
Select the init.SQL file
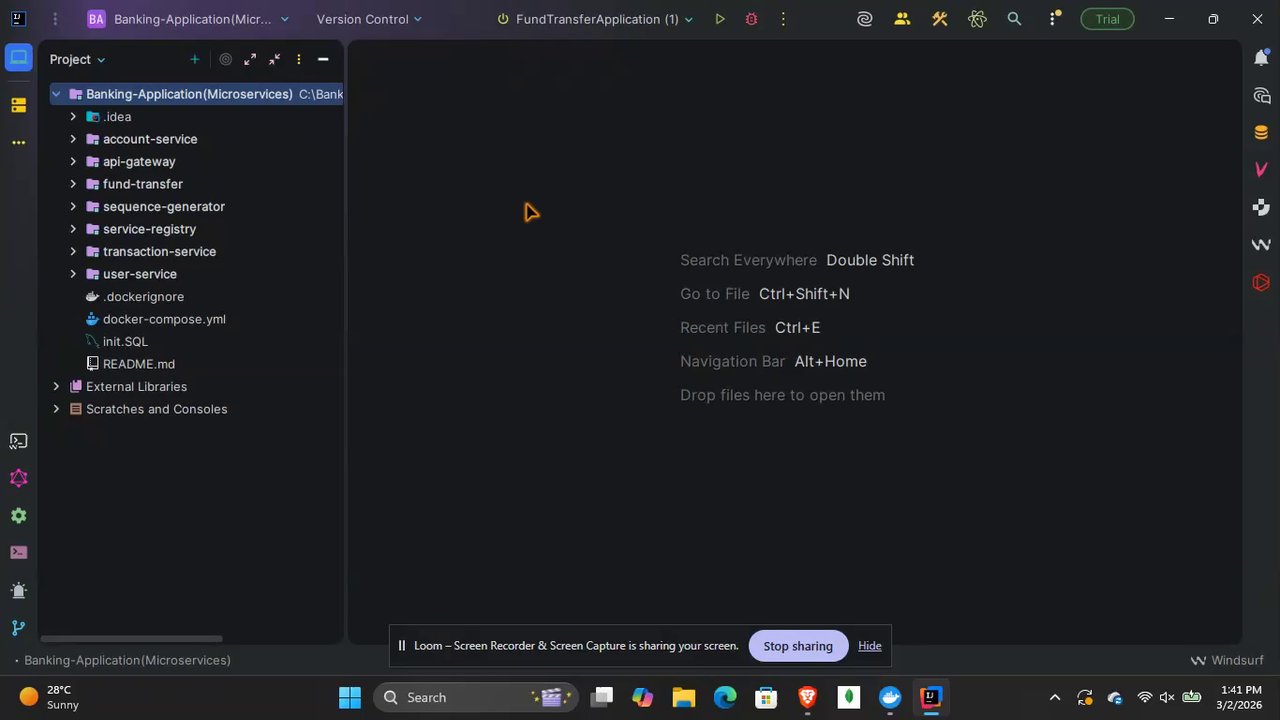125,341
